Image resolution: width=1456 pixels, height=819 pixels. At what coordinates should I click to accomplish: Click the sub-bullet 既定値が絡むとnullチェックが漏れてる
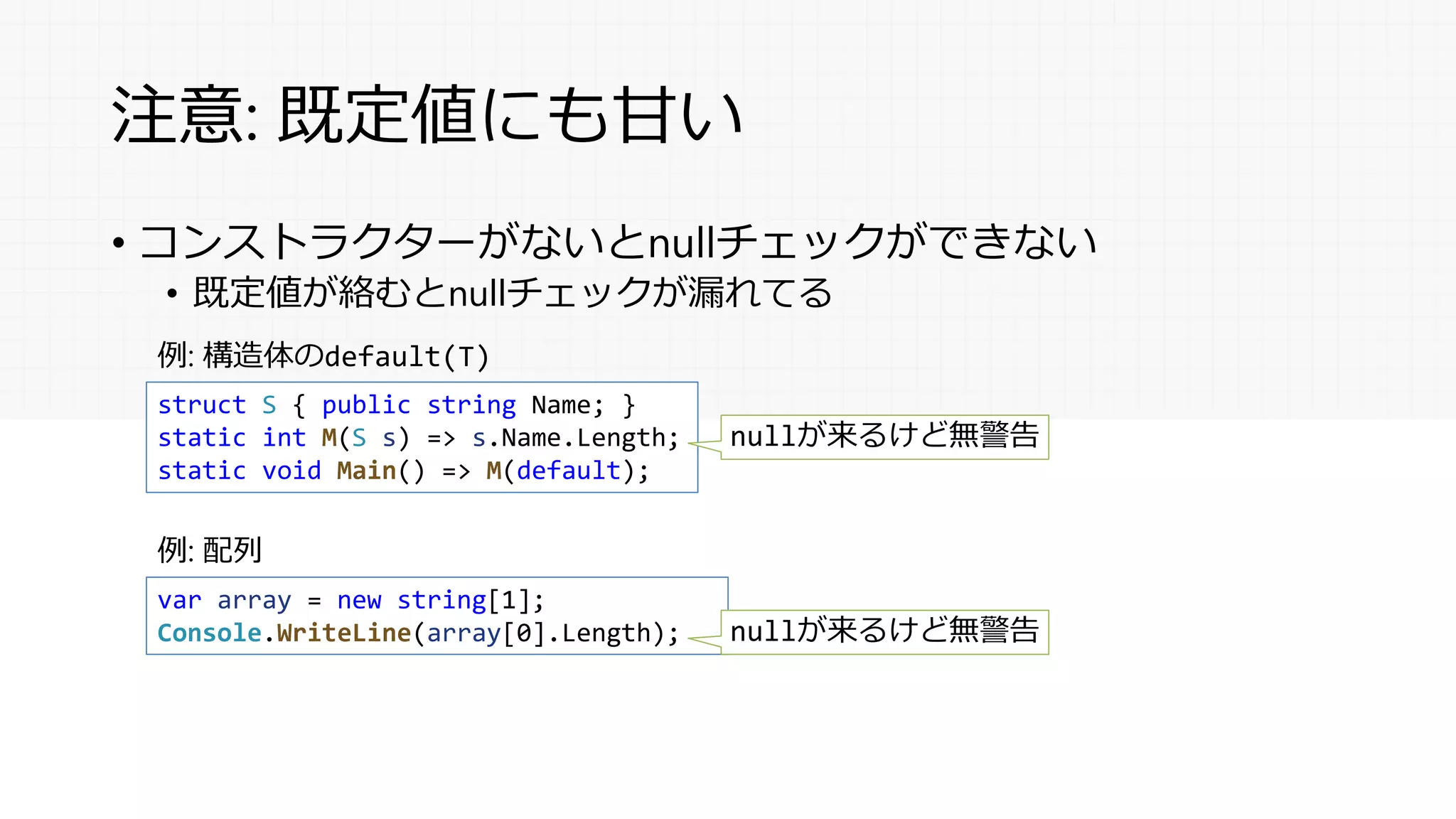(512, 293)
